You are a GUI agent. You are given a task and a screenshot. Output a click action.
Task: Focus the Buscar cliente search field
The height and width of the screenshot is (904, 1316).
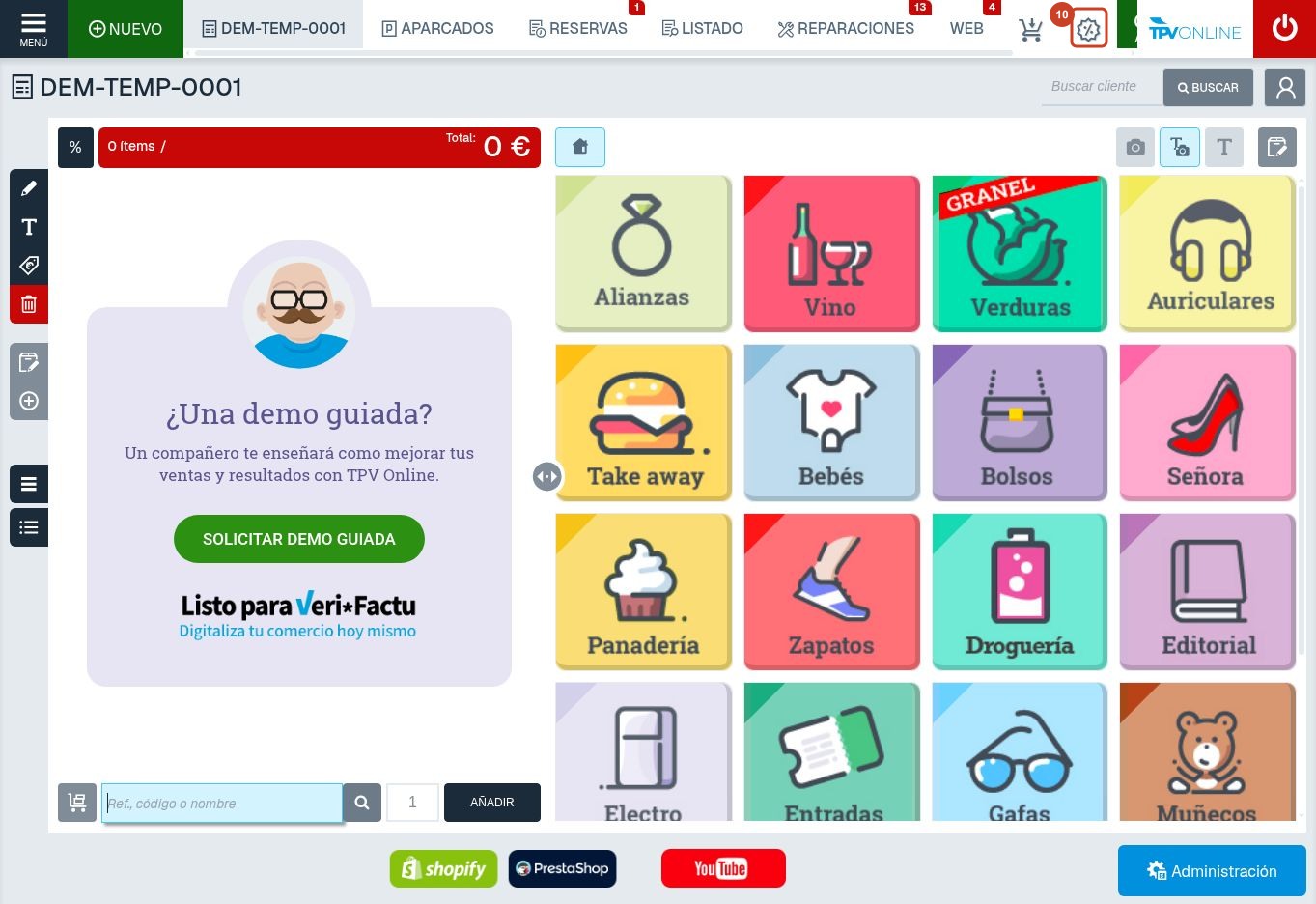pos(1104,87)
